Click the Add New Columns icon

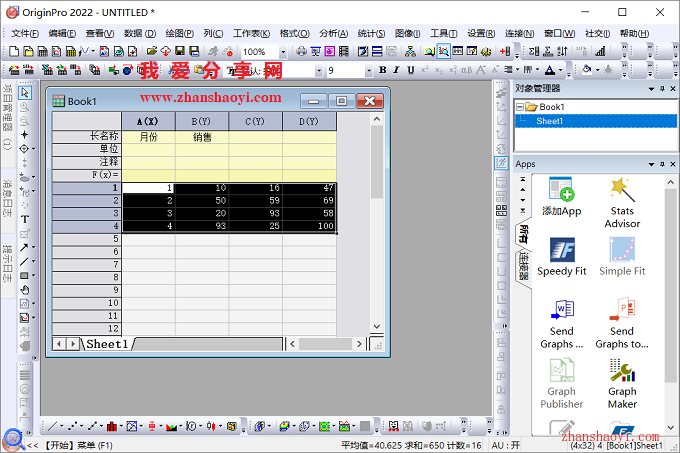(504, 52)
